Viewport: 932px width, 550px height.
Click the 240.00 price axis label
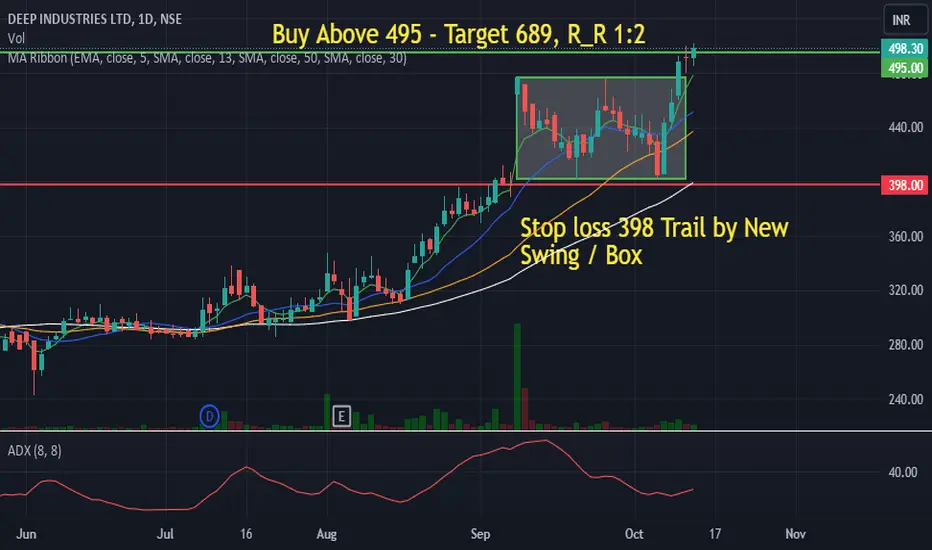pos(905,400)
